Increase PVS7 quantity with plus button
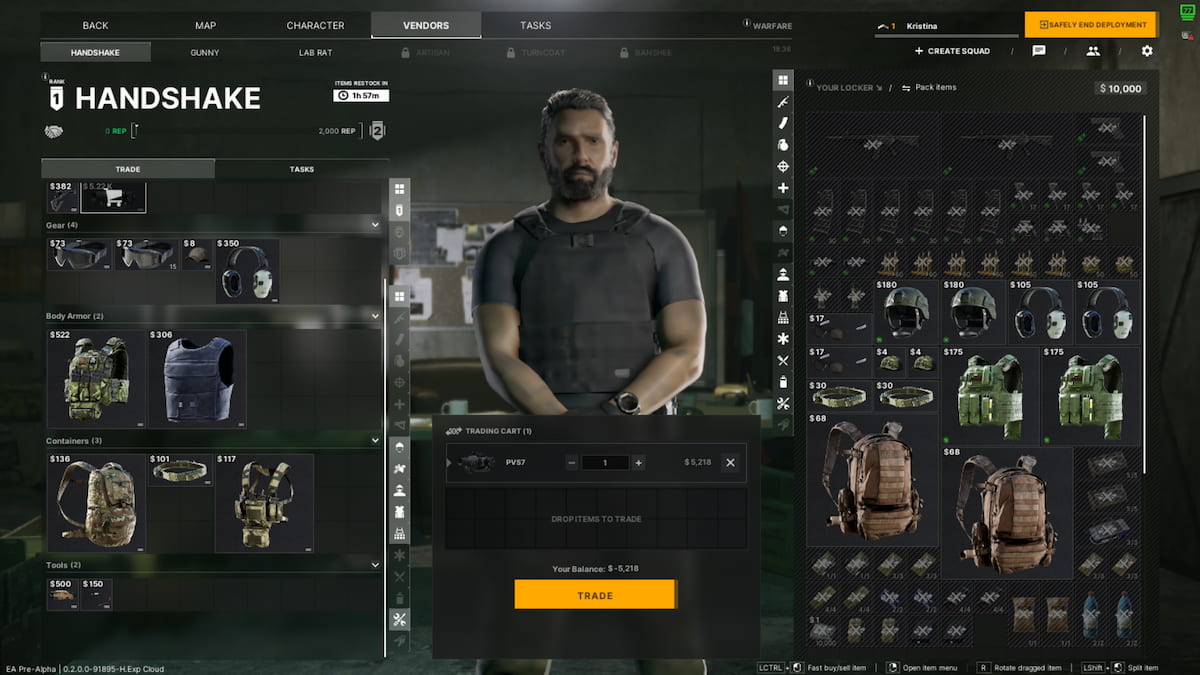The width and height of the screenshot is (1200, 675). click(x=638, y=463)
